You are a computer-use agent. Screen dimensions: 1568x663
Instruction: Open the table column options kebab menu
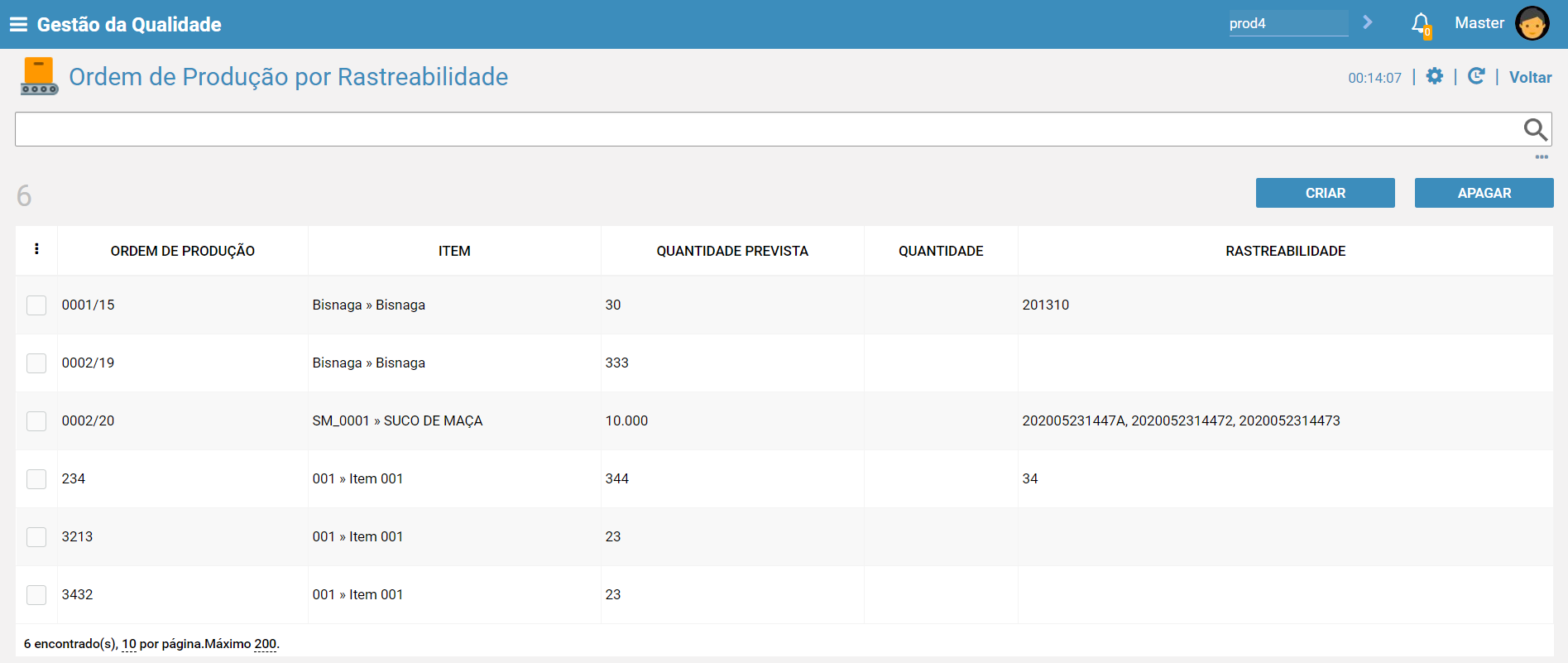click(x=36, y=249)
